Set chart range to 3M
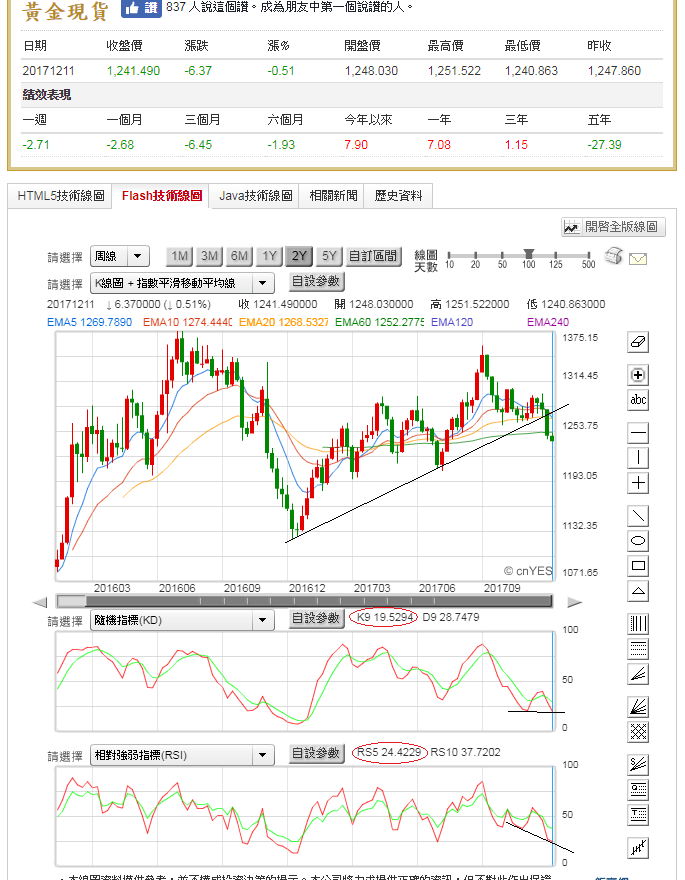685x880 pixels. point(209,256)
